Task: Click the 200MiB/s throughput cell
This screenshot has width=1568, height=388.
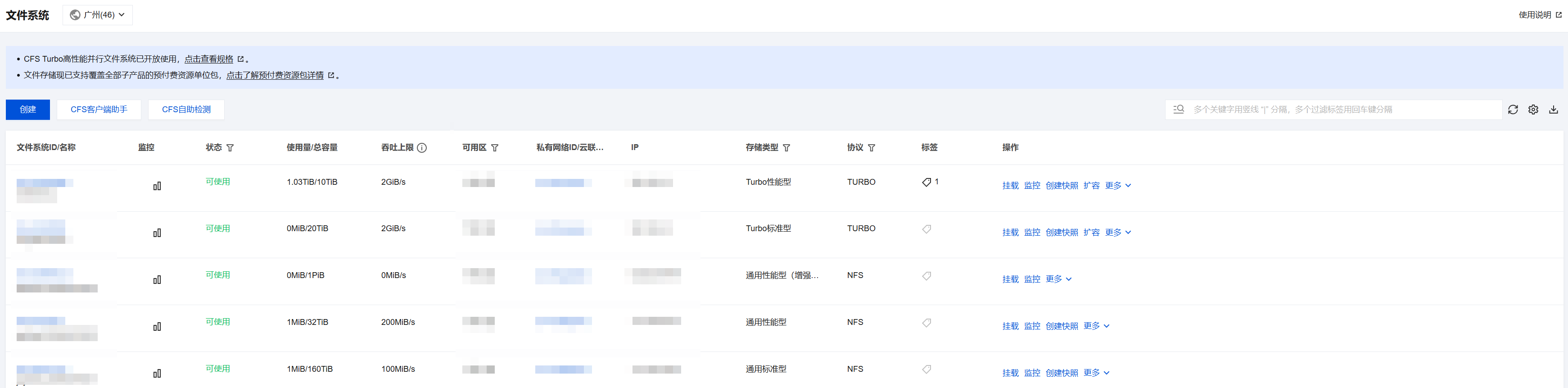Action: 398,322
